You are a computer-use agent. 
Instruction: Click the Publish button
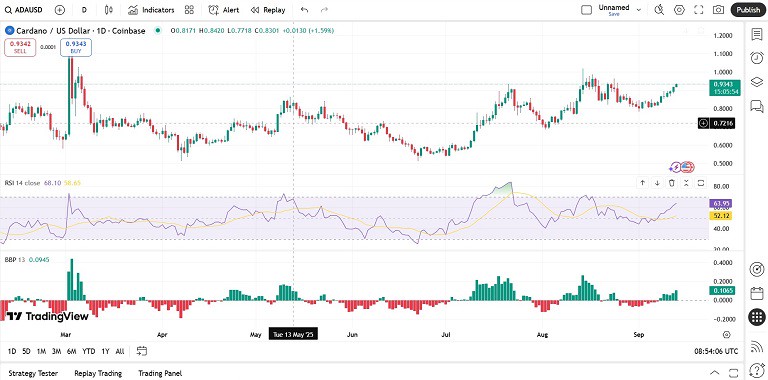(x=748, y=10)
